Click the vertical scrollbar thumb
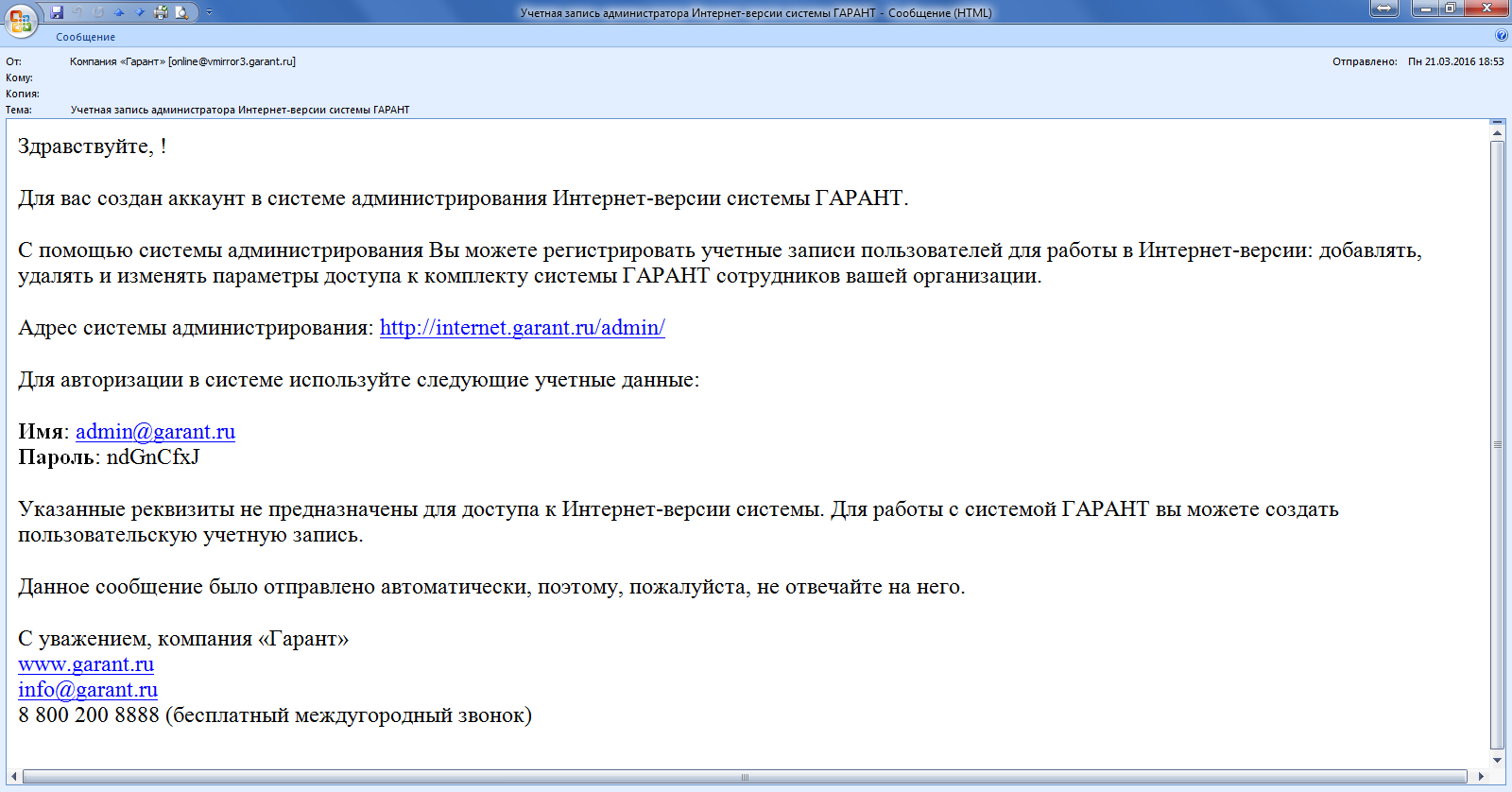 pyautogui.click(x=1497, y=444)
